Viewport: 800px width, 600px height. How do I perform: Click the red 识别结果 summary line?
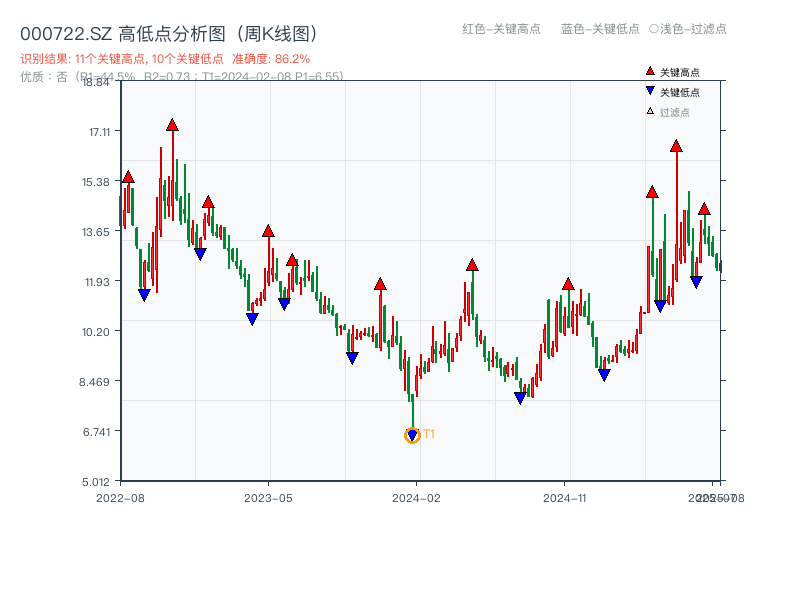click(x=165, y=59)
